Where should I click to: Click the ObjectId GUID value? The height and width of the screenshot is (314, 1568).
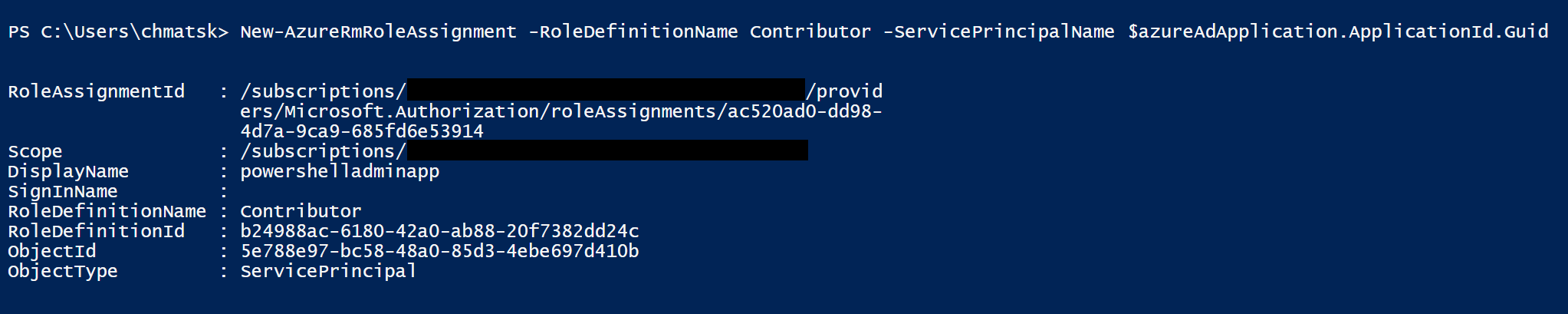(x=439, y=252)
